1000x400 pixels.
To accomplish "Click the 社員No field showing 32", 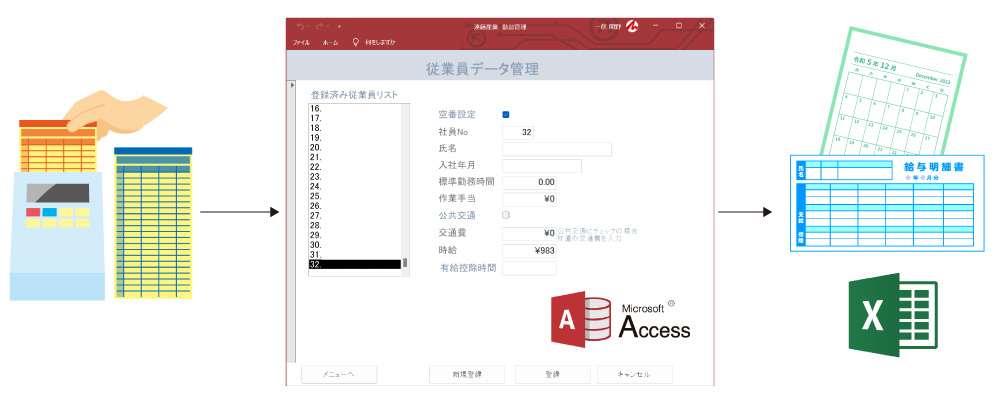I will [x=518, y=133].
